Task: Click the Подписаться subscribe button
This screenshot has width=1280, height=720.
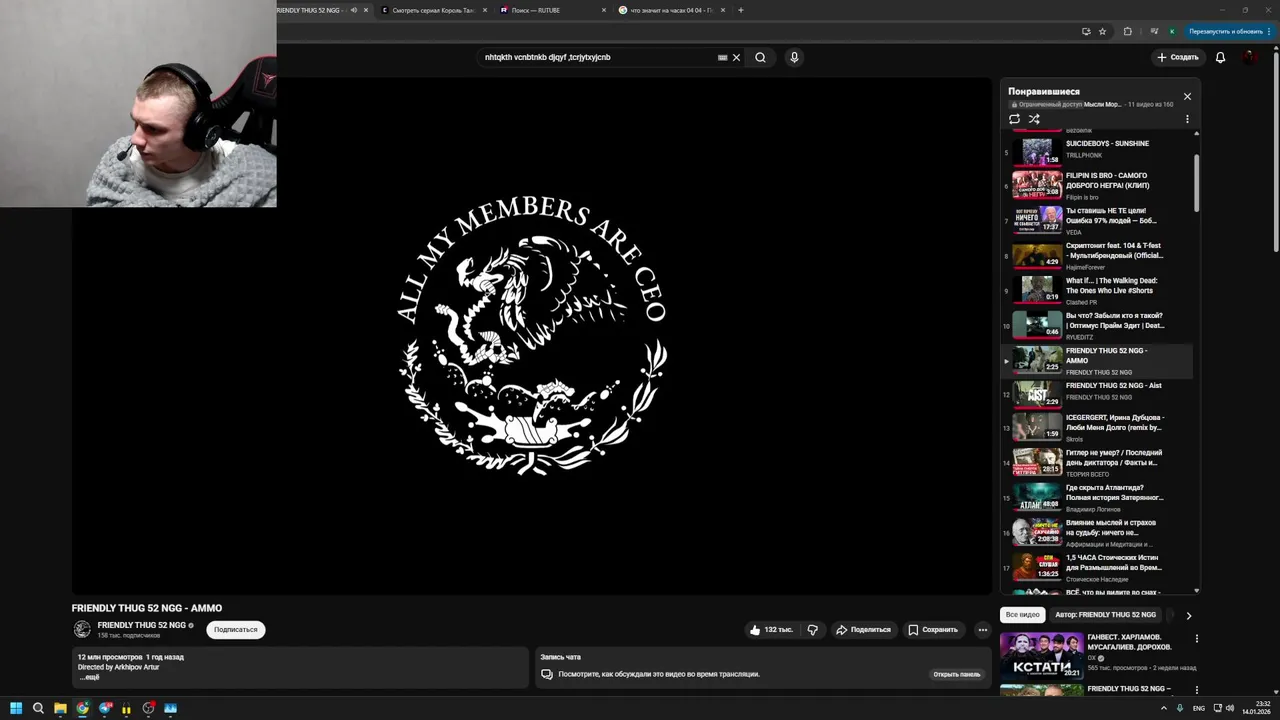Action: (x=235, y=630)
